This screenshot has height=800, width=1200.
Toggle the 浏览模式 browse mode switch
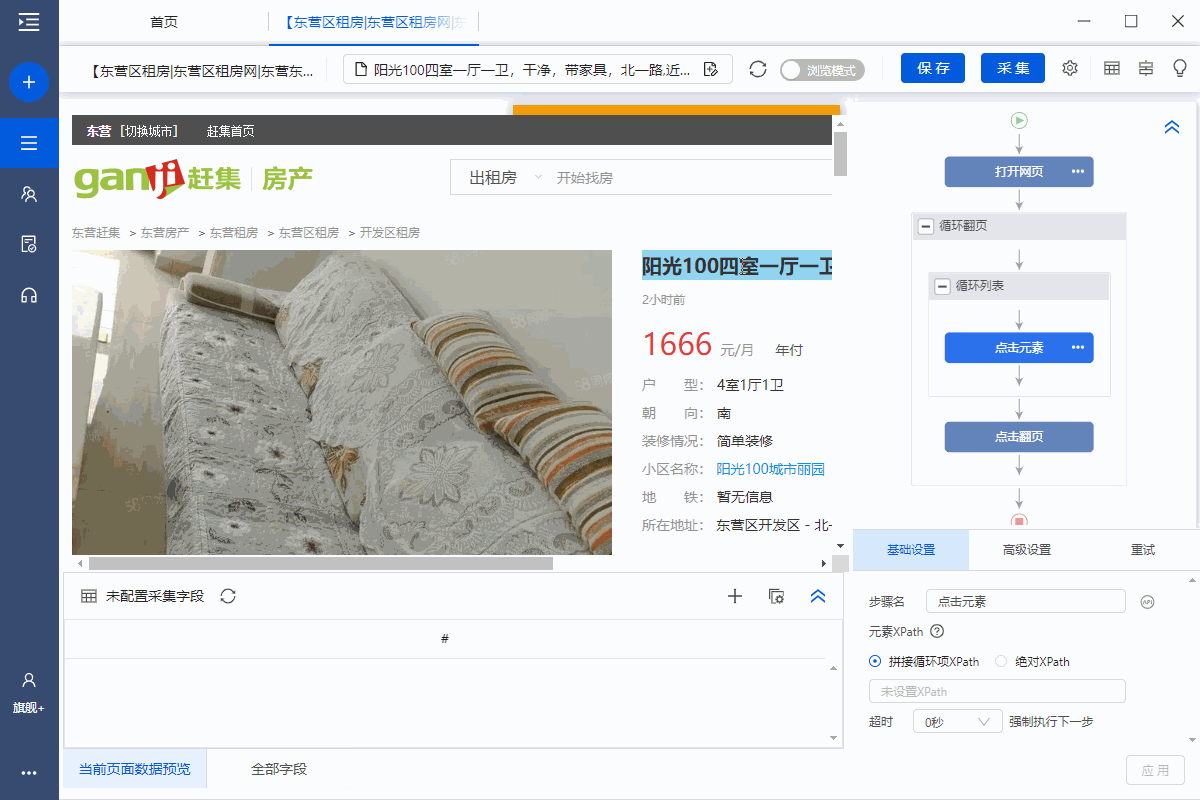(822, 70)
